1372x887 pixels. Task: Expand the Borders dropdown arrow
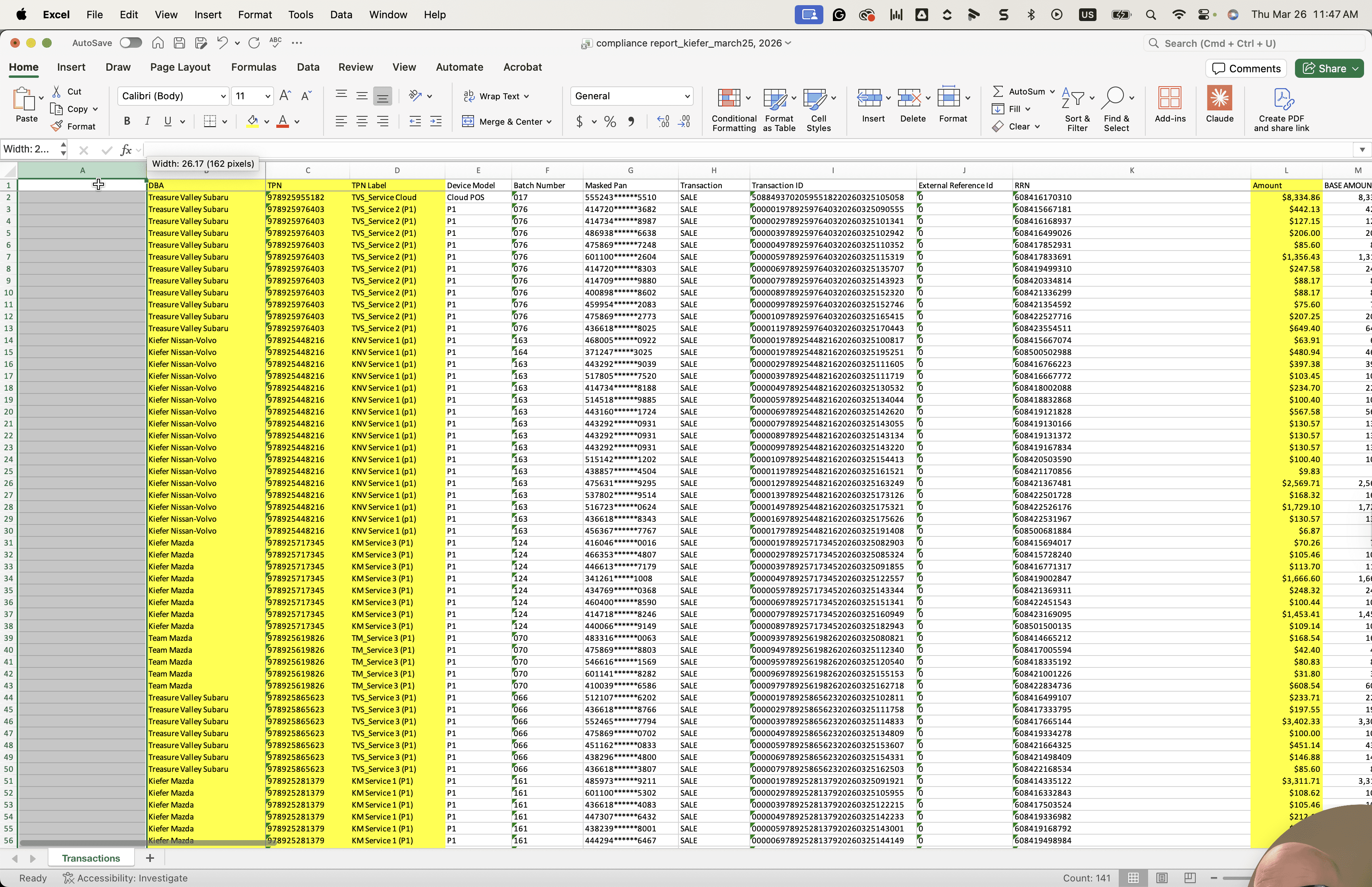[225, 121]
